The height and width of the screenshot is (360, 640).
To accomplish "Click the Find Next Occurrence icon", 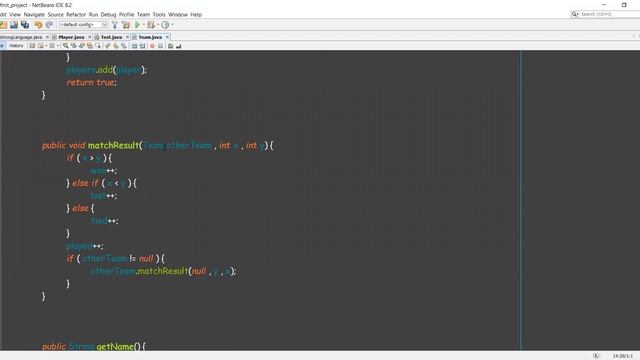I will pos(82,46).
